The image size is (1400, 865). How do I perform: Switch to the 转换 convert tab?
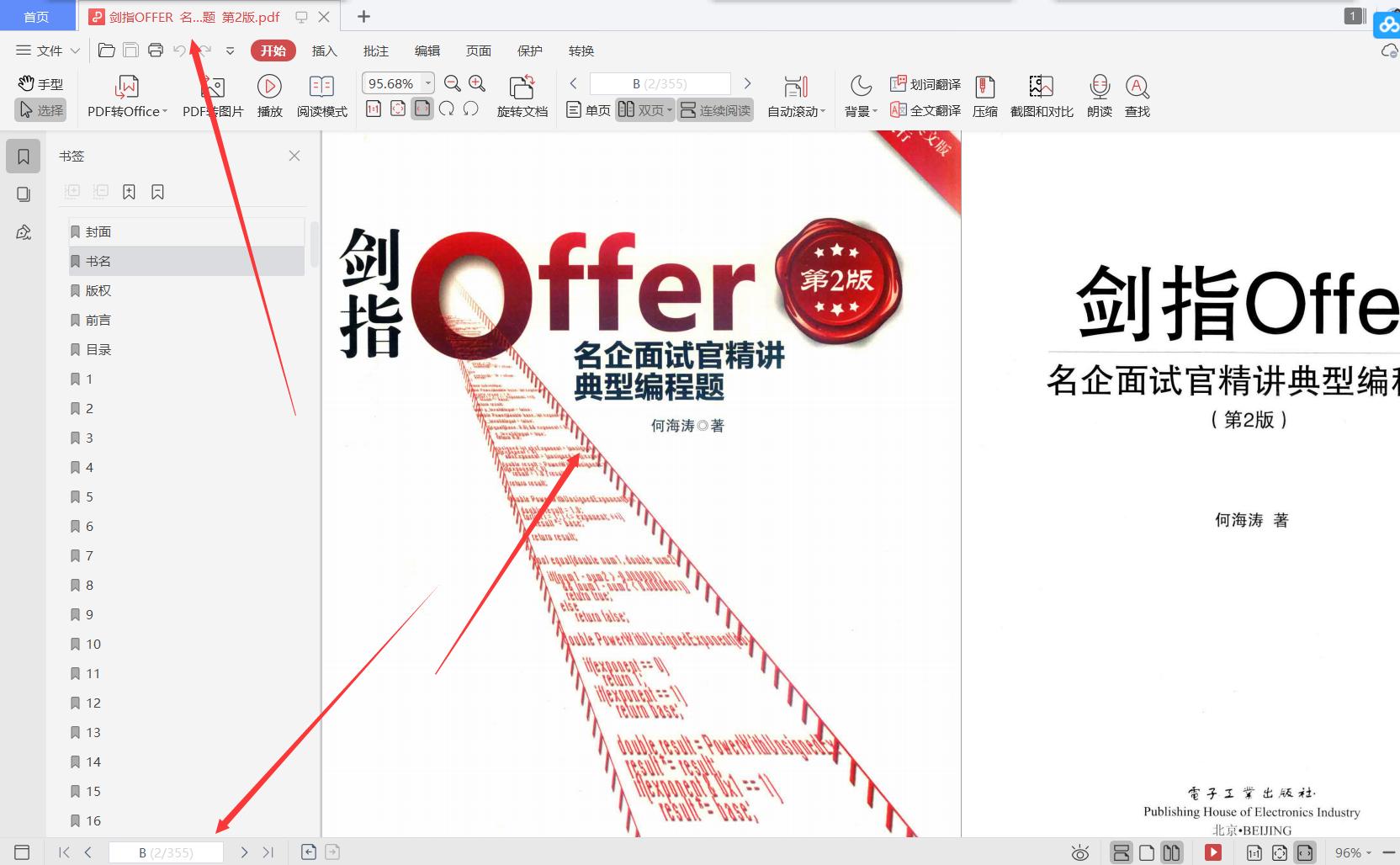(x=581, y=50)
